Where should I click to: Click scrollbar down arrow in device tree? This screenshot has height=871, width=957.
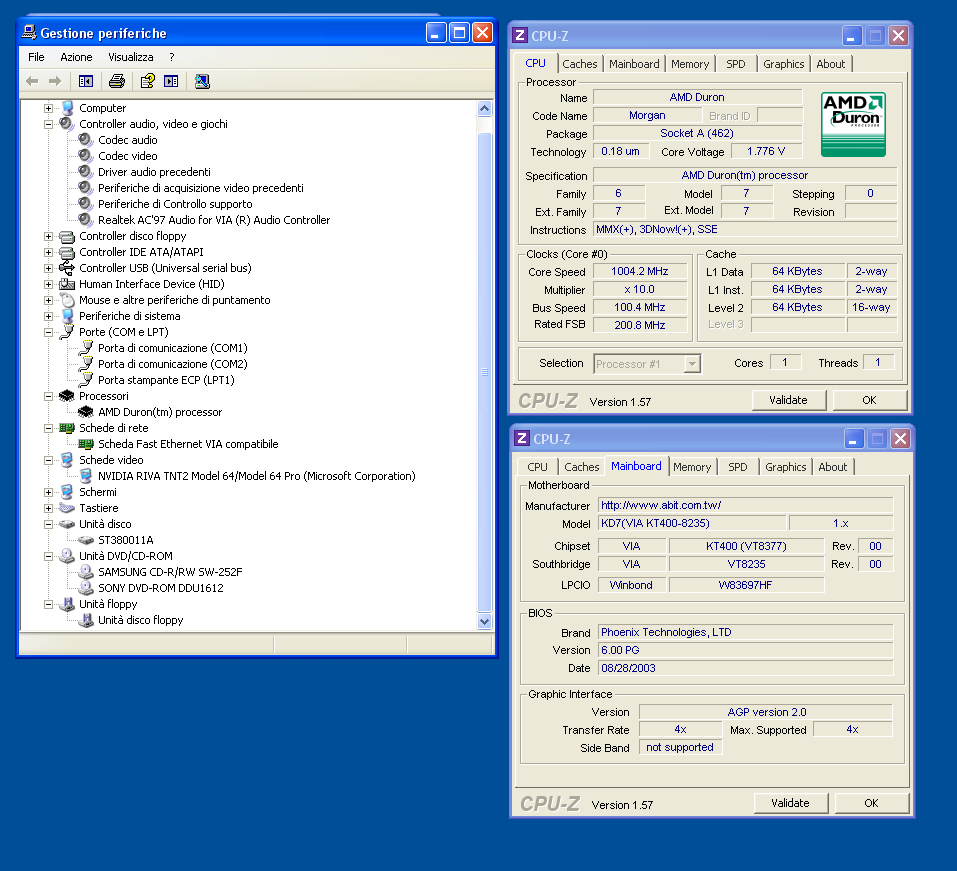[x=485, y=621]
